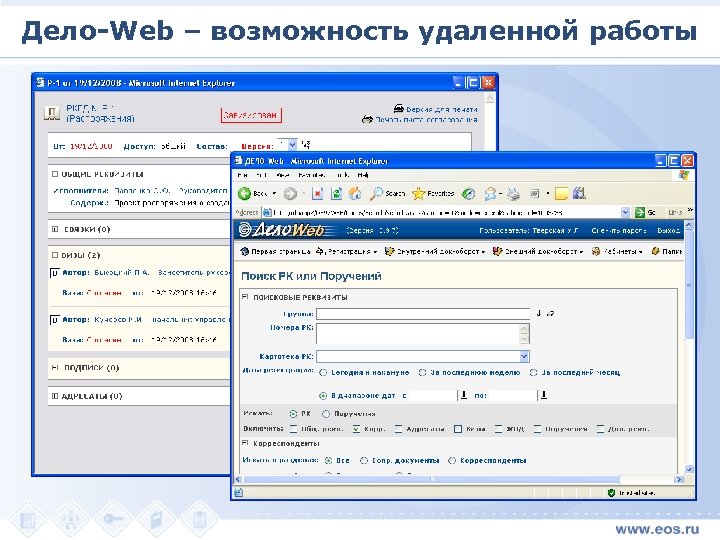Click the yellow note icon in IE toolbar
This screenshot has width=720, height=540.
pos(561,194)
